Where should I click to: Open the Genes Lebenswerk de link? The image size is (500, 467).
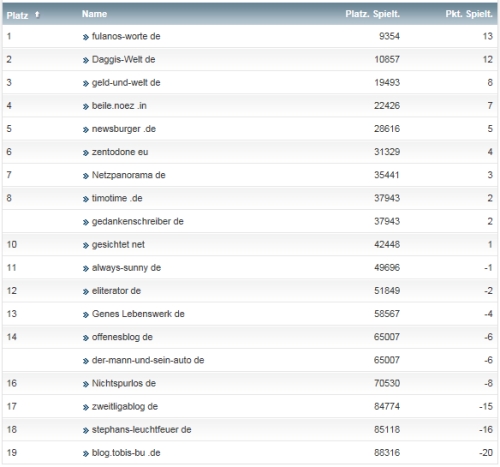[138, 314]
